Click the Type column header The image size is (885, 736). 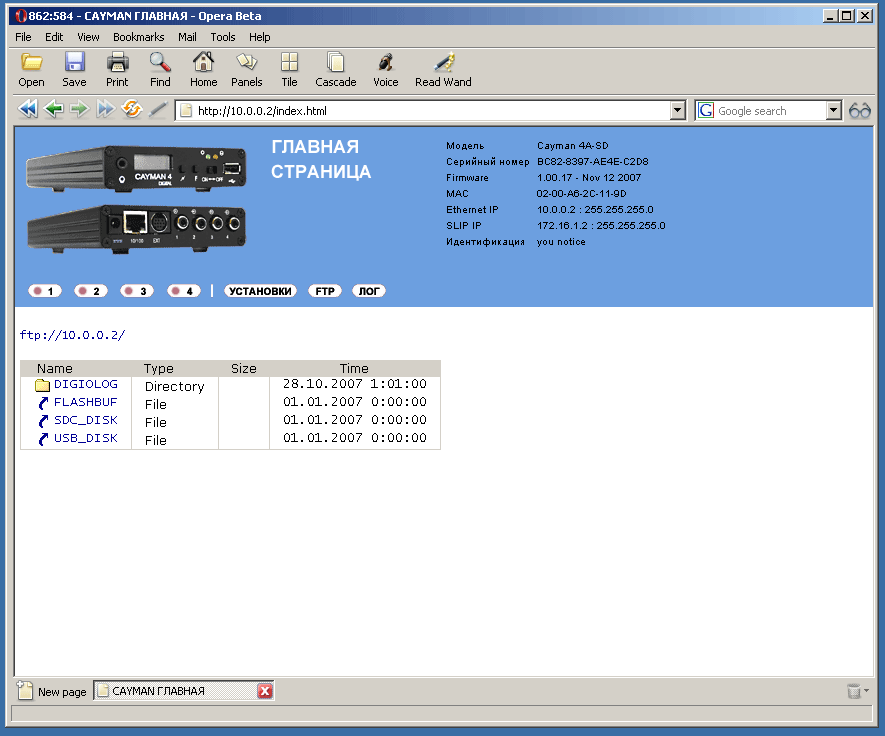159,369
